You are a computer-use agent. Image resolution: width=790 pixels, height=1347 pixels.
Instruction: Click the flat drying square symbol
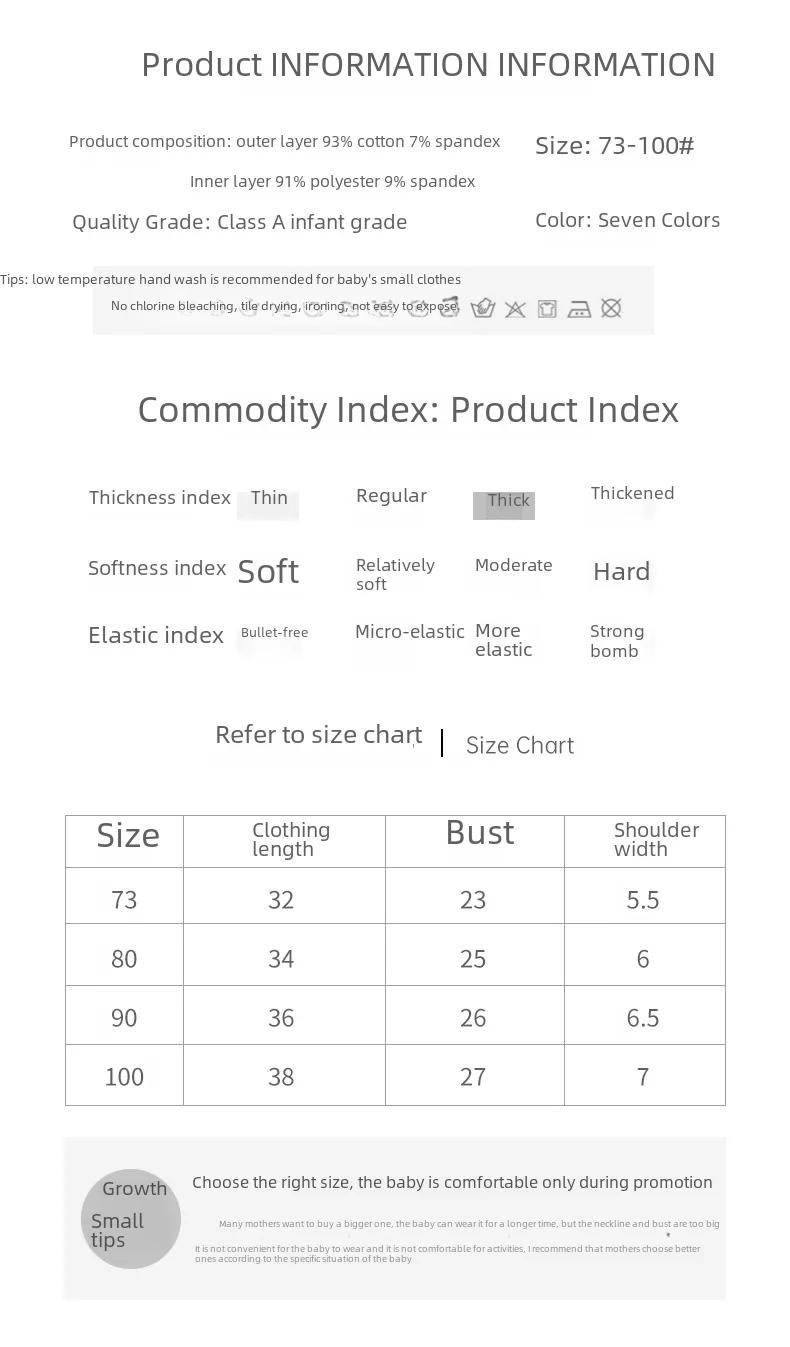547,309
